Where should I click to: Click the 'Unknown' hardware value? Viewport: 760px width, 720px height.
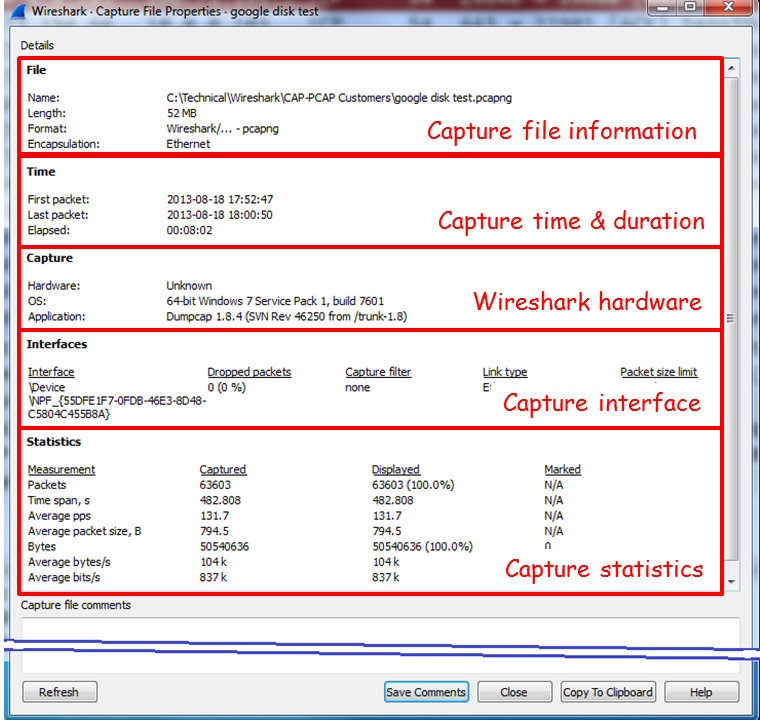tap(189, 286)
